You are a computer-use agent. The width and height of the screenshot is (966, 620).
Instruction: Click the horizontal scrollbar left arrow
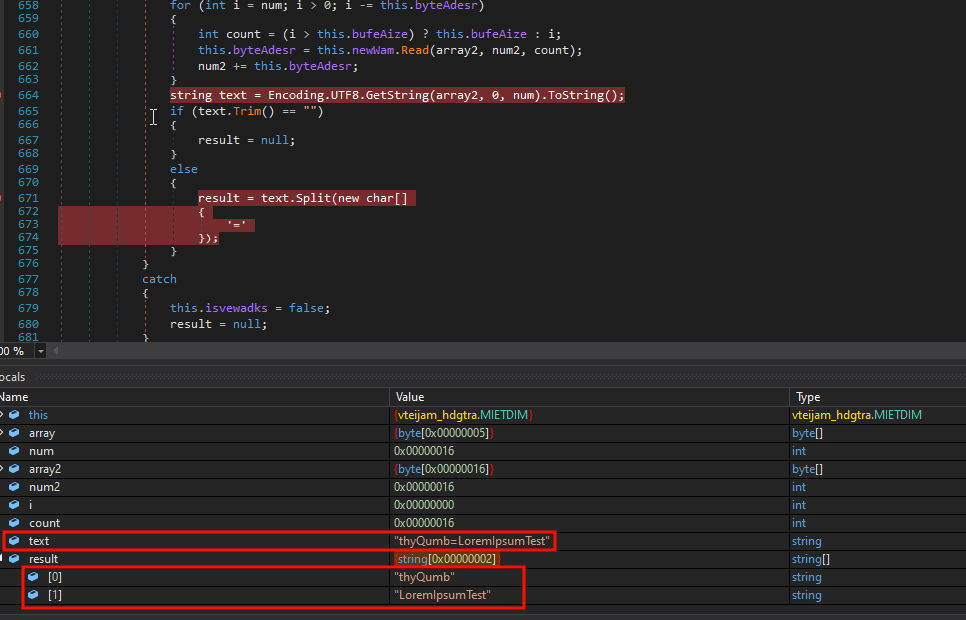[x=58, y=351]
